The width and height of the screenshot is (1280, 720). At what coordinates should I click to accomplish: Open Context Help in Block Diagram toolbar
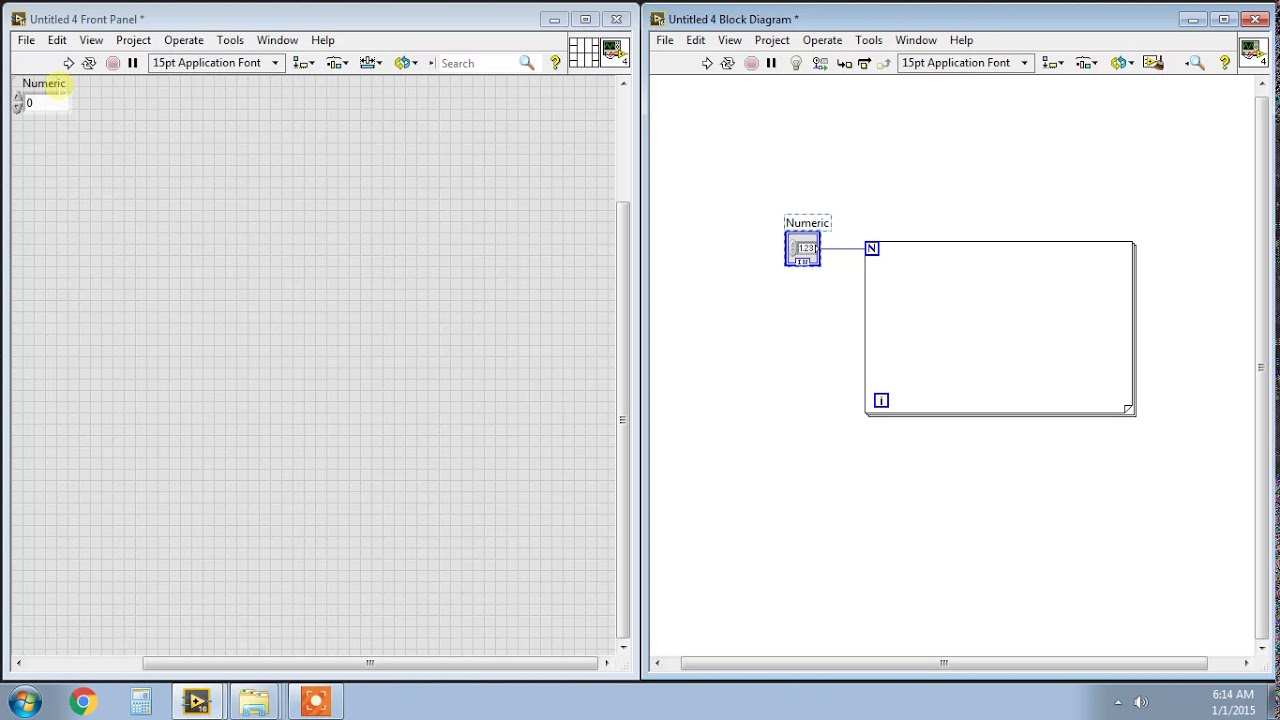coord(1225,63)
